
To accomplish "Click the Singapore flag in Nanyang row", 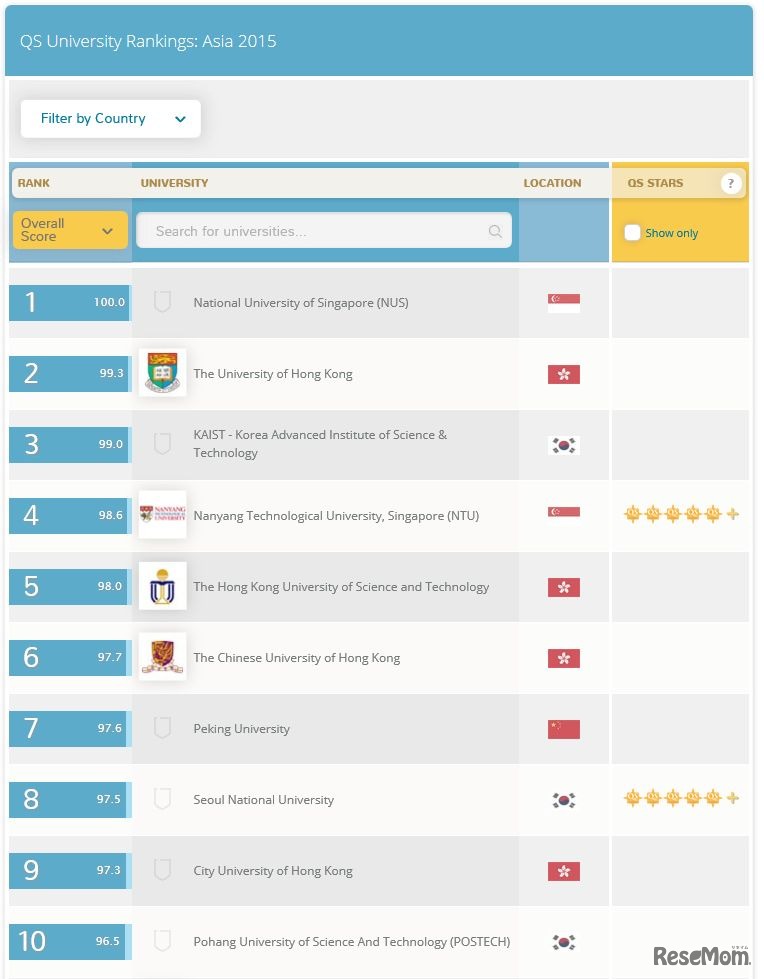I will coord(564,512).
